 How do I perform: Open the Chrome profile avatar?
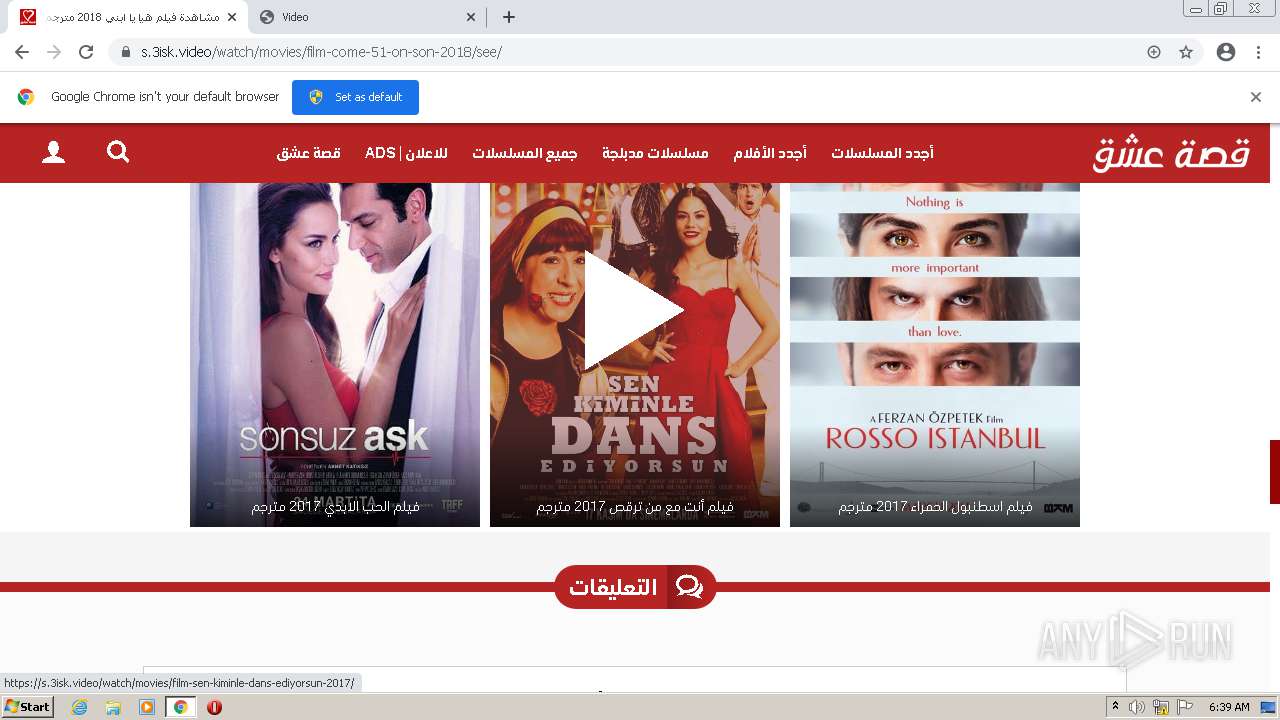click(x=1226, y=52)
